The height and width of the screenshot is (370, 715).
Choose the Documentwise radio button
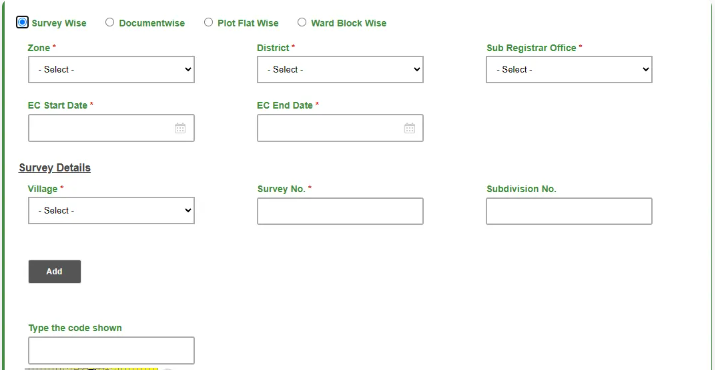tap(109, 22)
